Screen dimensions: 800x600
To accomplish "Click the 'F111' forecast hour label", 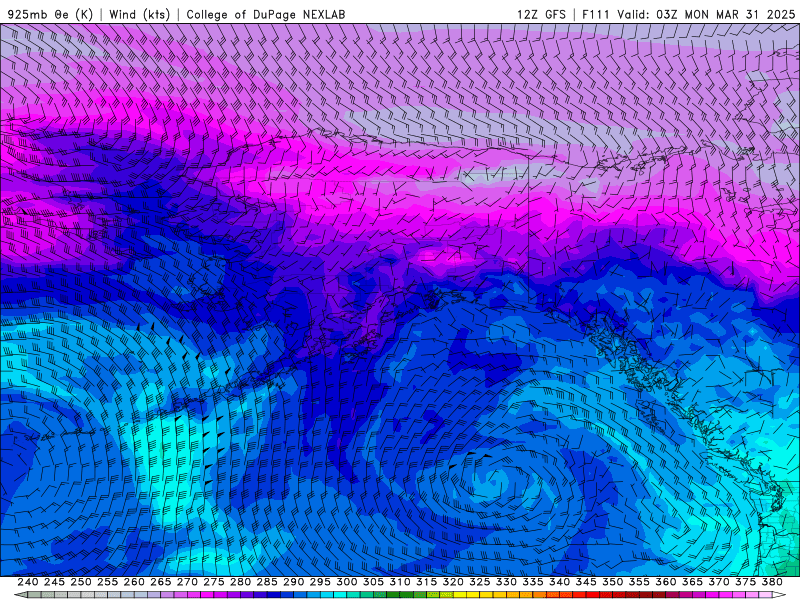I will click(x=596, y=14).
